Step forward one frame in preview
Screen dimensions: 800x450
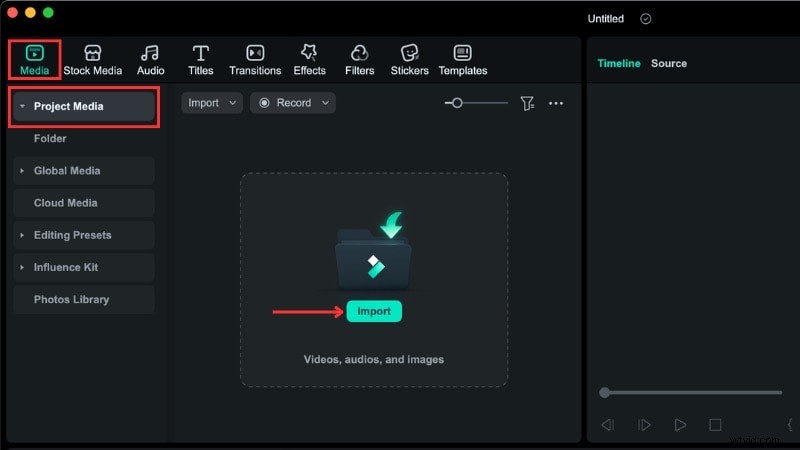[644, 424]
